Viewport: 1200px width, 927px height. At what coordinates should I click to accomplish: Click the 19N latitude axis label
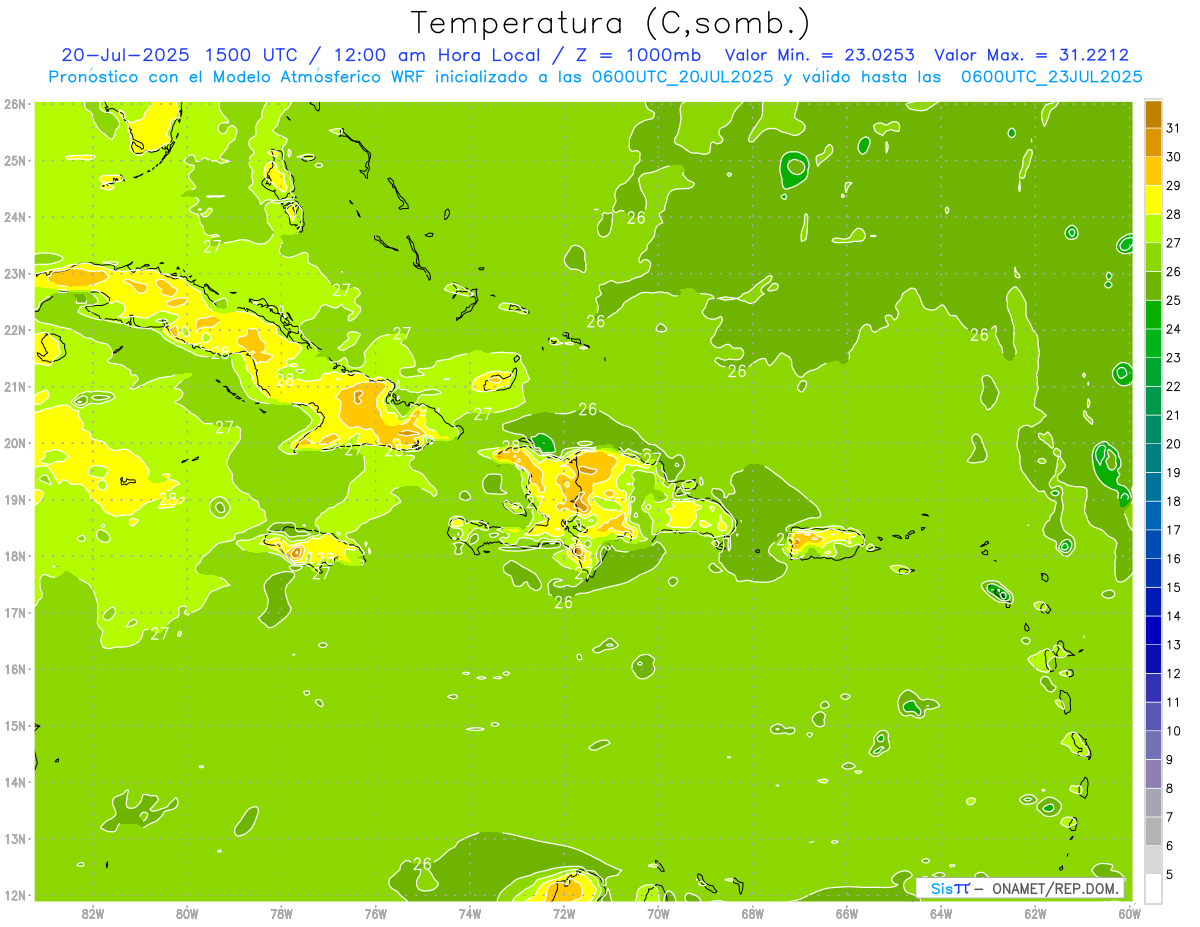[x=15, y=500]
